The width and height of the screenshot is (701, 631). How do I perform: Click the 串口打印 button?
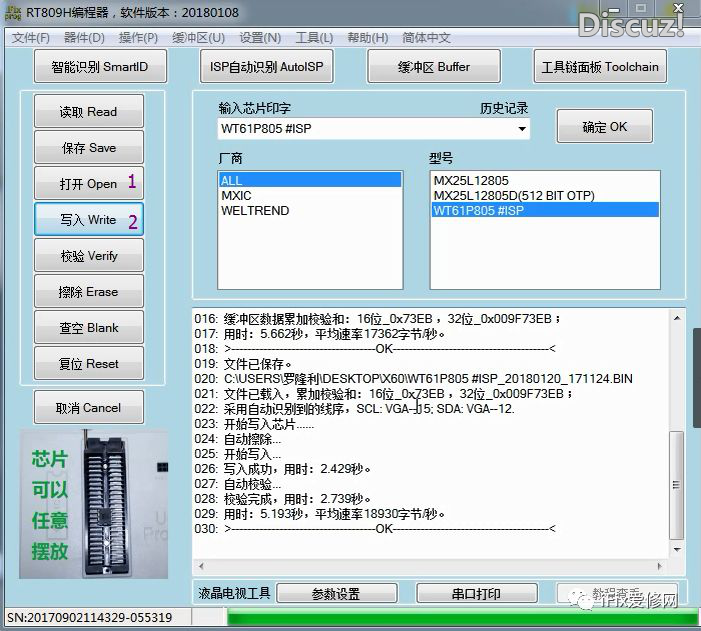[477, 593]
